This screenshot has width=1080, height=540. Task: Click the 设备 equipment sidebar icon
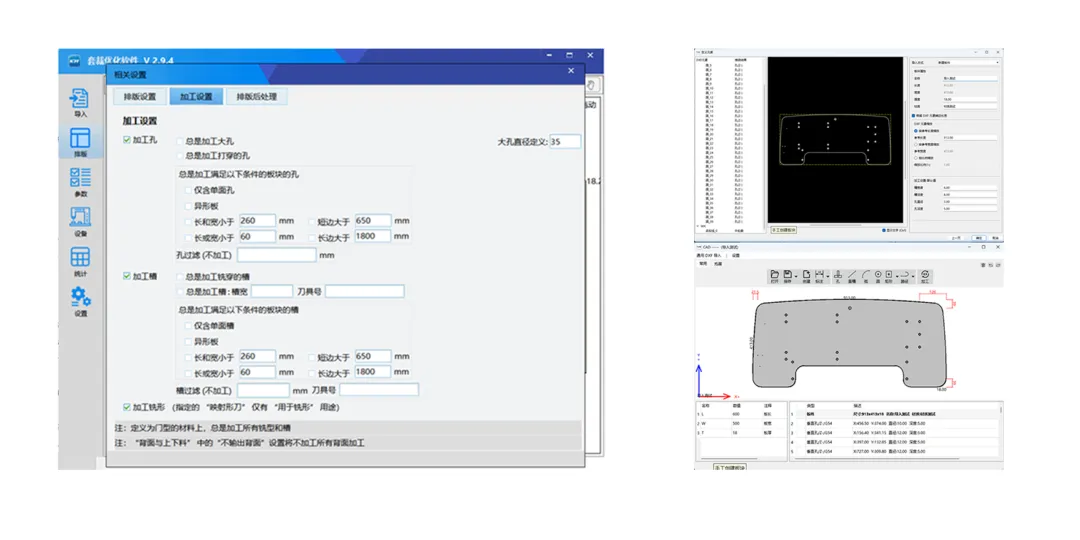pos(81,222)
